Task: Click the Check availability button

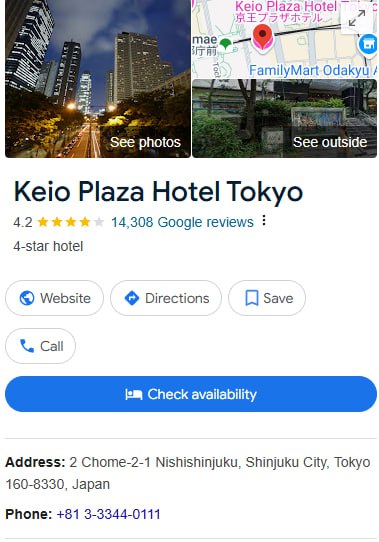Action: pos(191,394)
